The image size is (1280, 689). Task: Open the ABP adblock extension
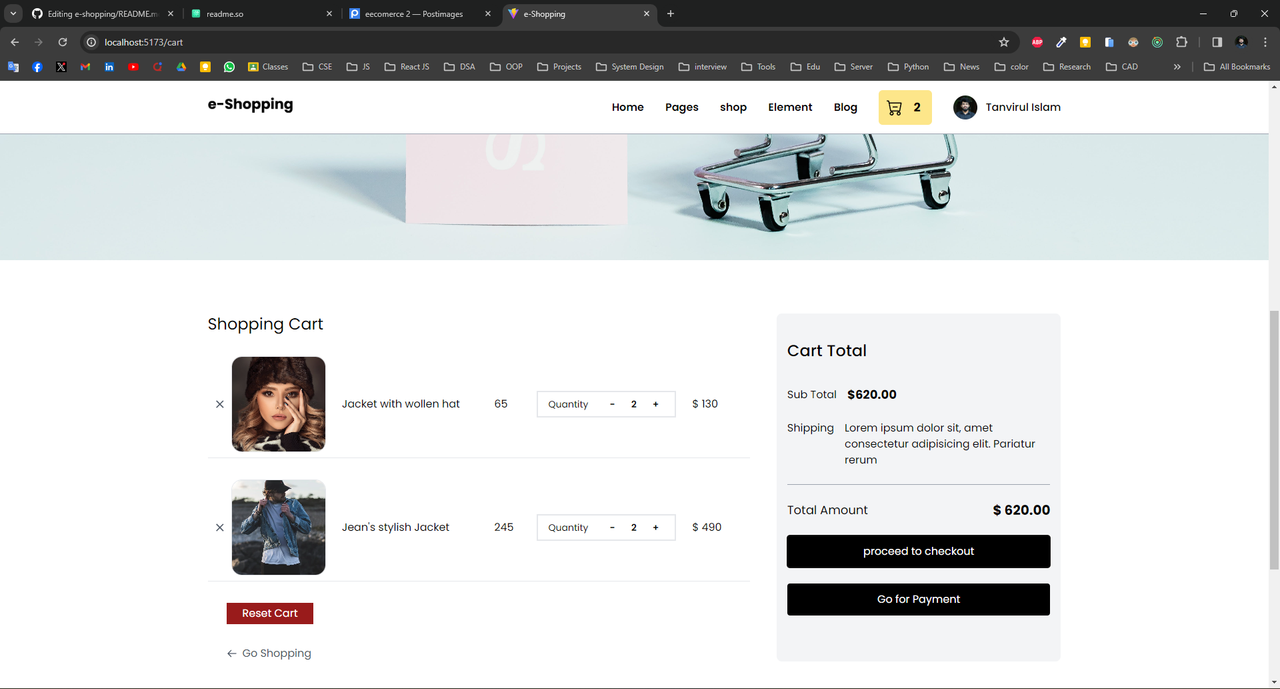pos(1037,42)
